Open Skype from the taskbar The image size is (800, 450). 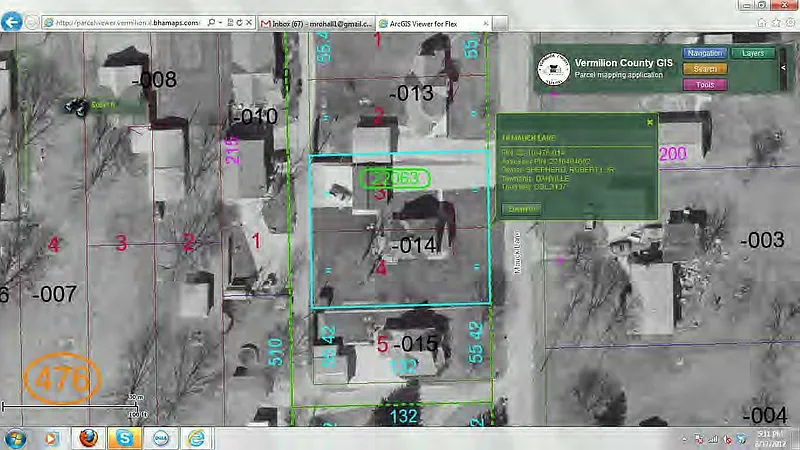123,438
